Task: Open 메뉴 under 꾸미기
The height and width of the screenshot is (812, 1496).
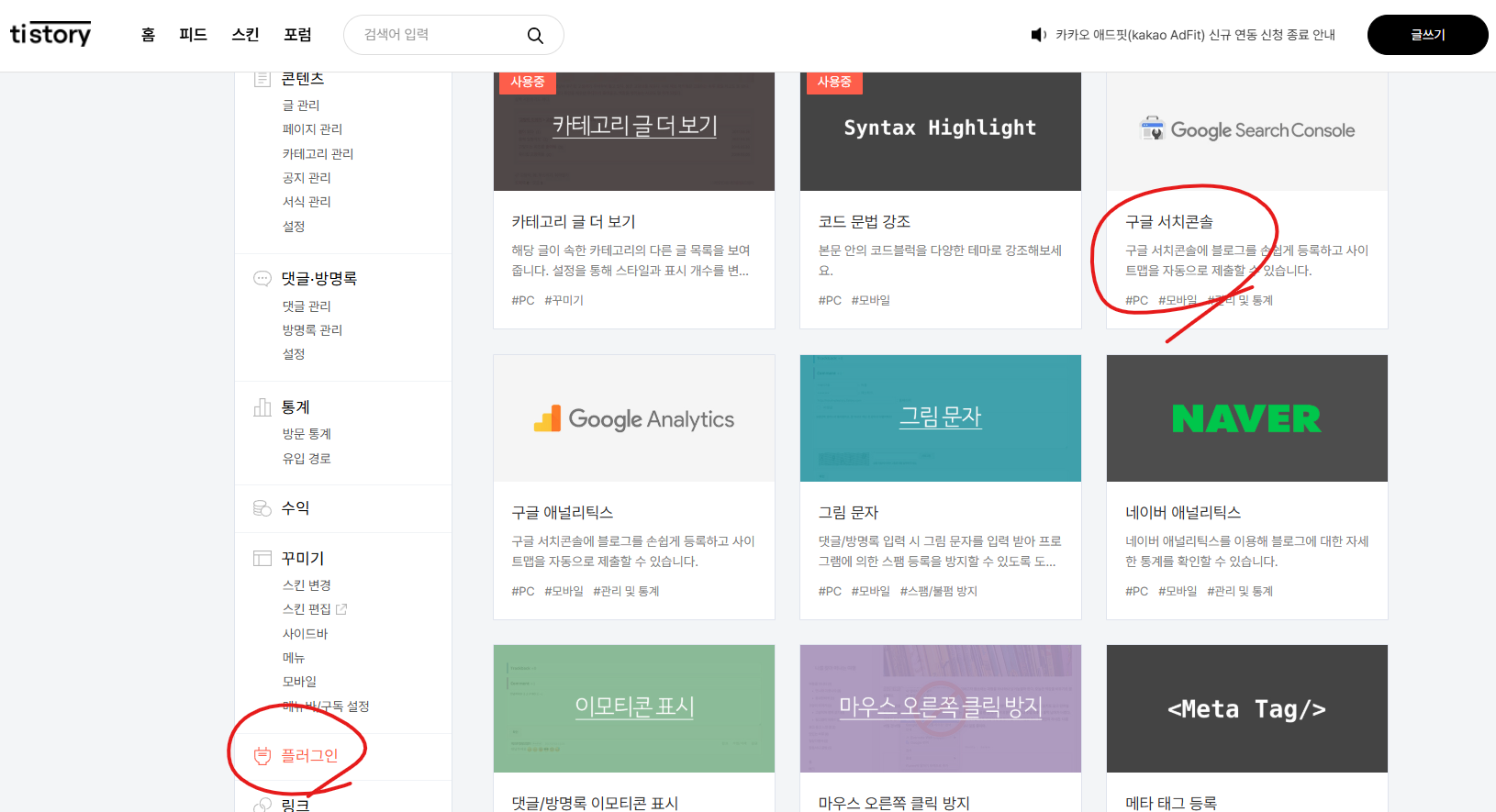Action: point(294,658)
